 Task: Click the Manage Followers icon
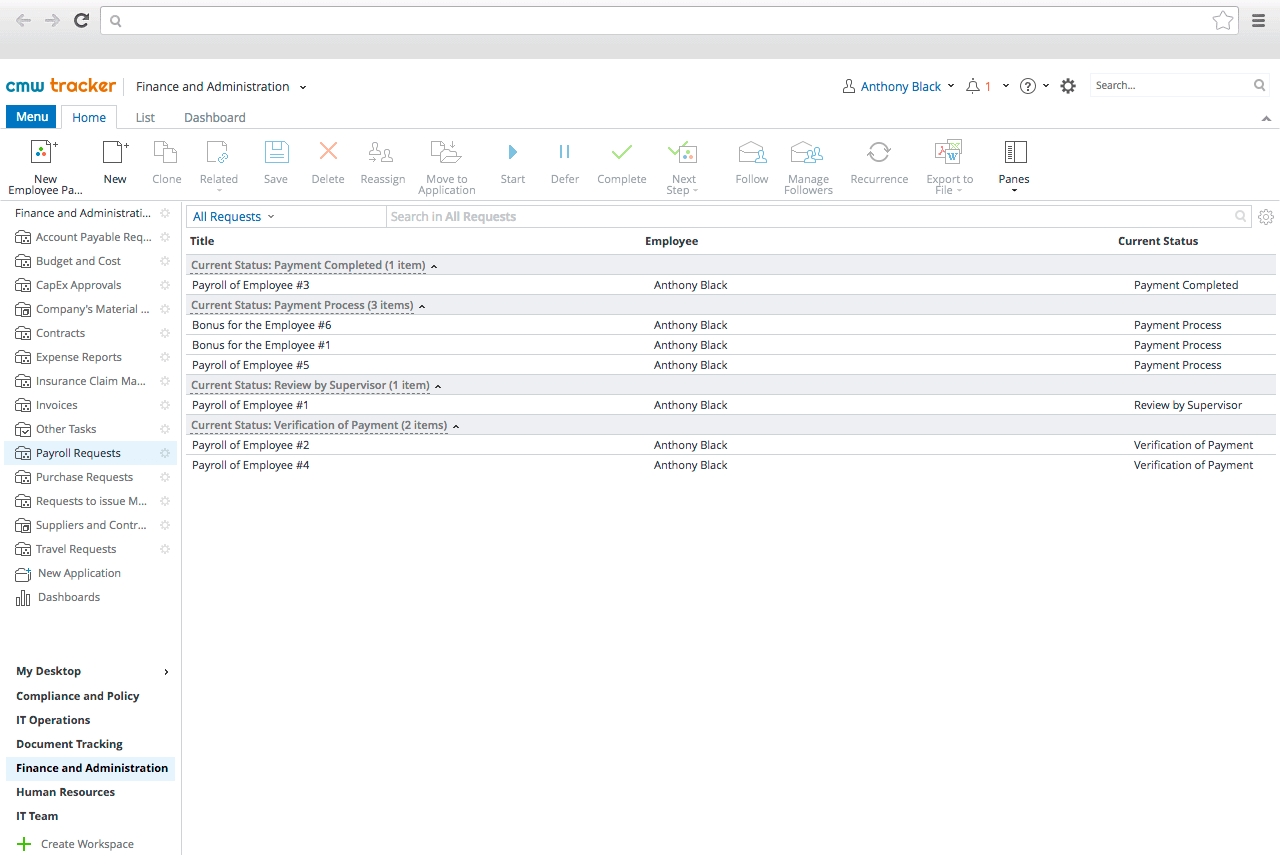[807, 152]
